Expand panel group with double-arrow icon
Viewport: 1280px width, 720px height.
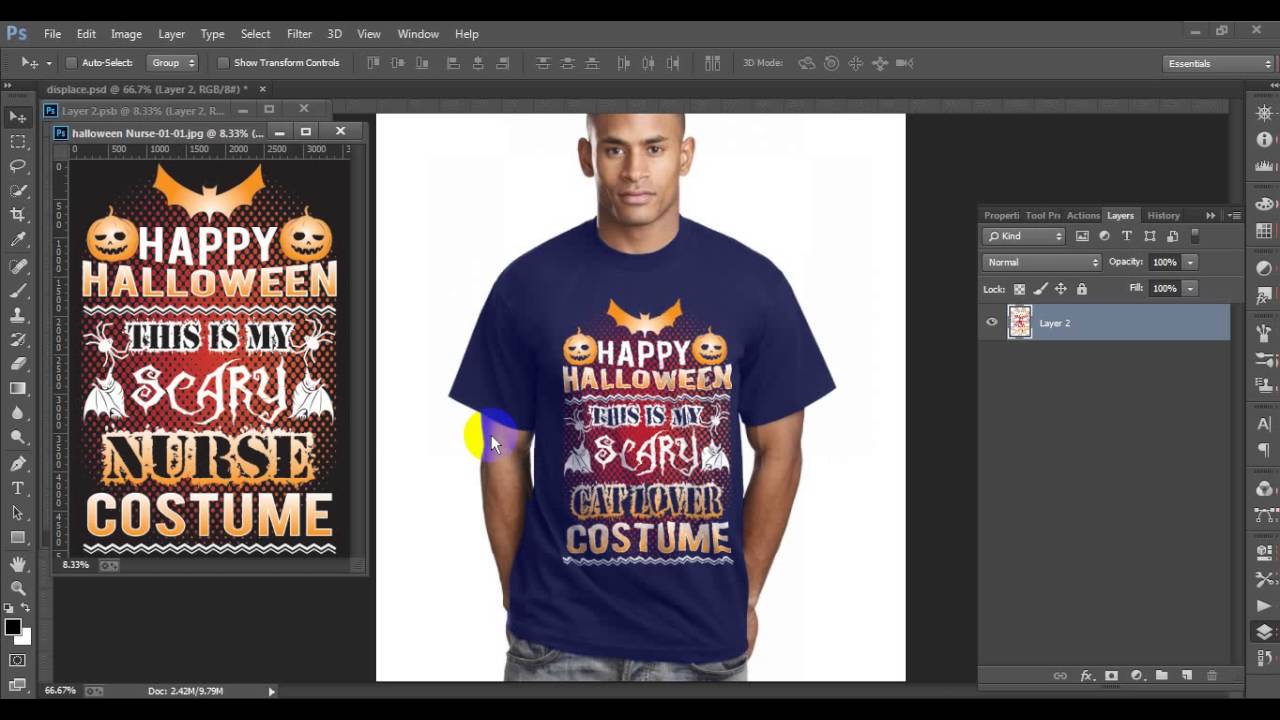[x=1210, y=215]
